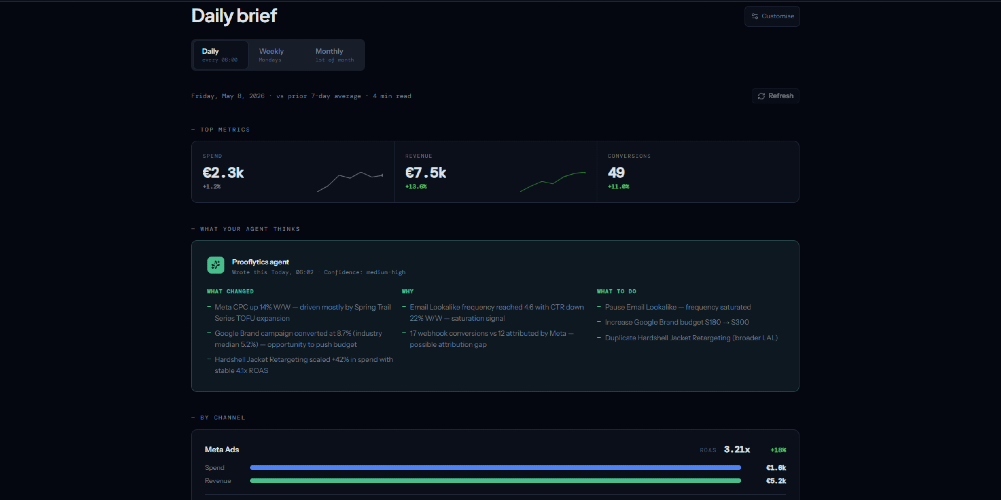Select the Revenue value €7.5k

pos(426,172)
